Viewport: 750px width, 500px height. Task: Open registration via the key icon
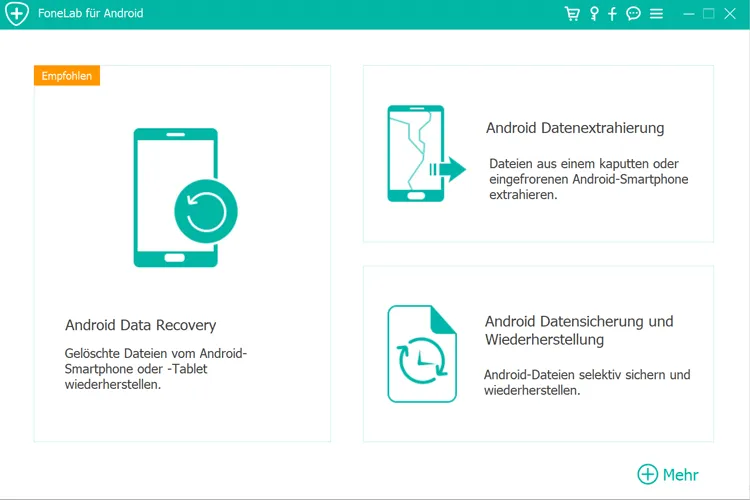pyautogui.click(x=594, y=14)
